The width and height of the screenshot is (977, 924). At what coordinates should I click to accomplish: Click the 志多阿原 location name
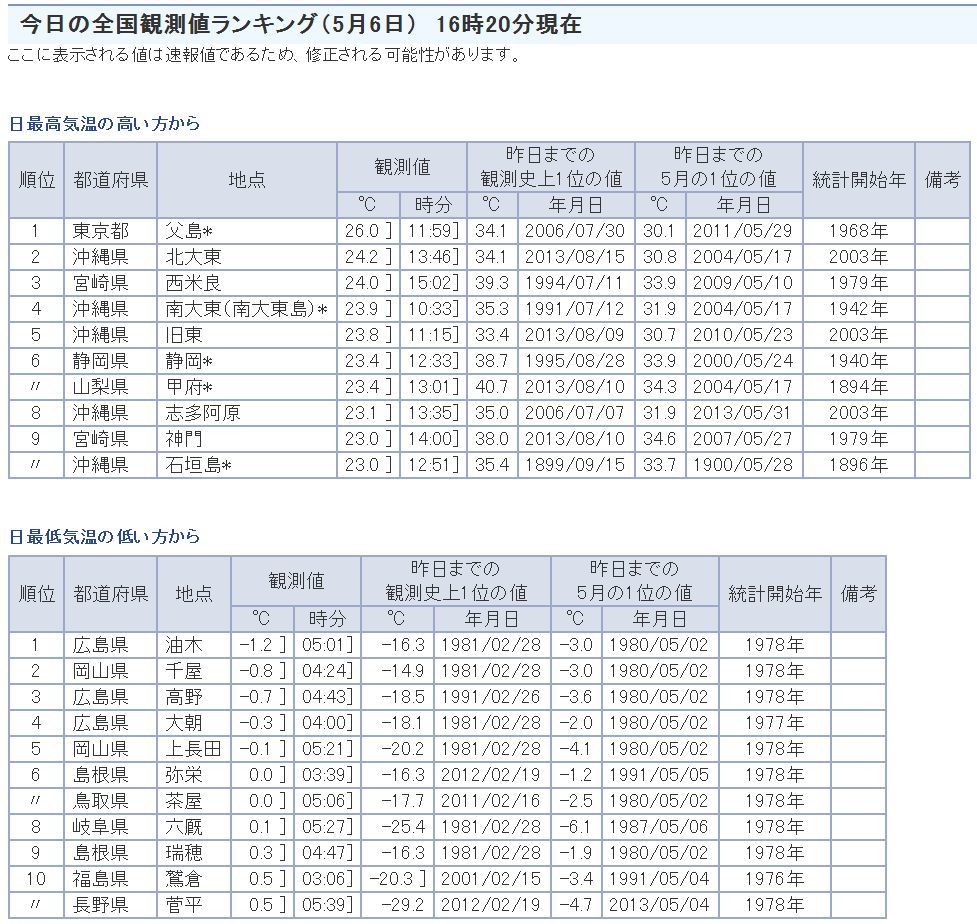point(203,413)
